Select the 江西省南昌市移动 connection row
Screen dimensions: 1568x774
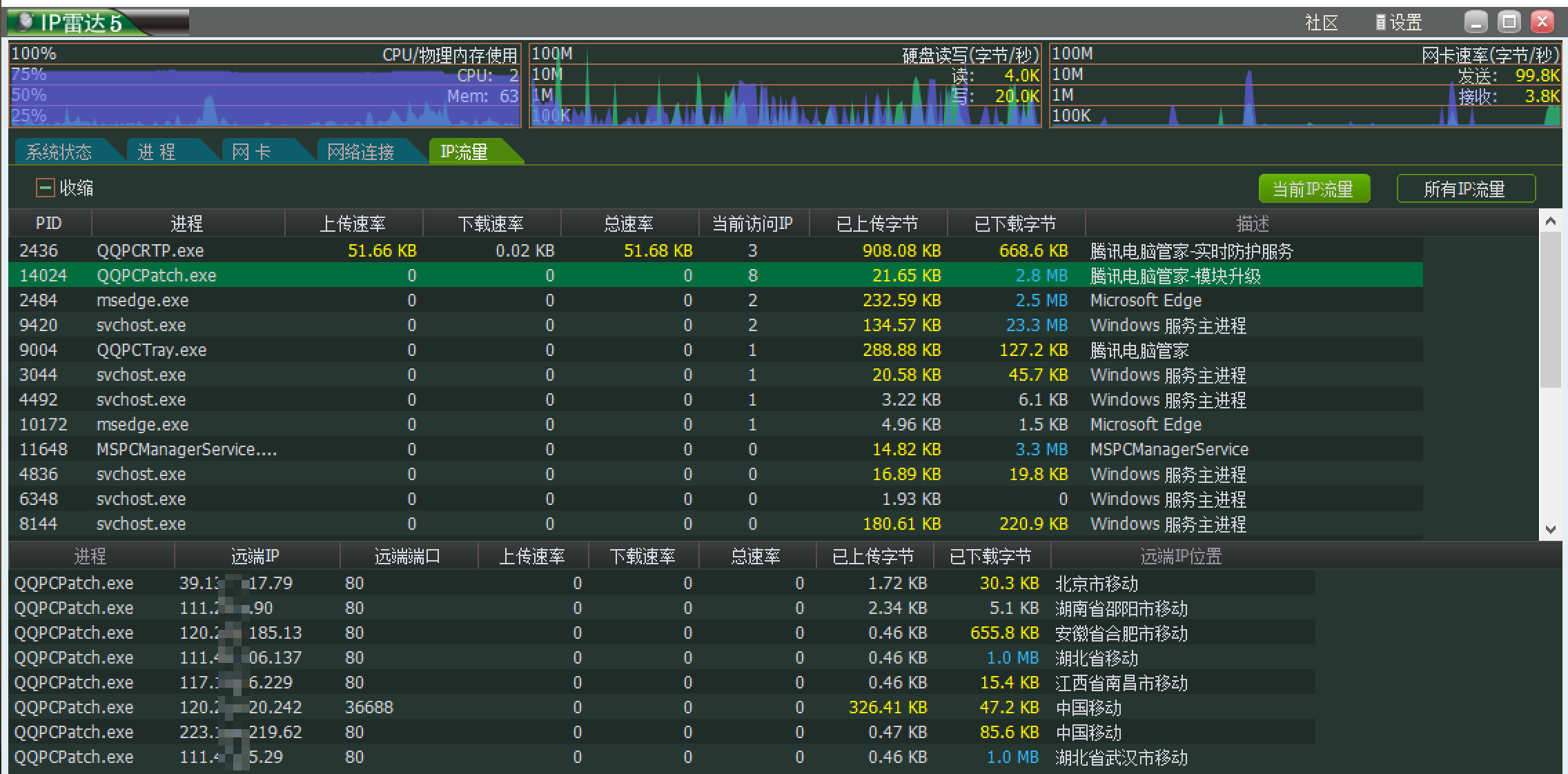663,682
